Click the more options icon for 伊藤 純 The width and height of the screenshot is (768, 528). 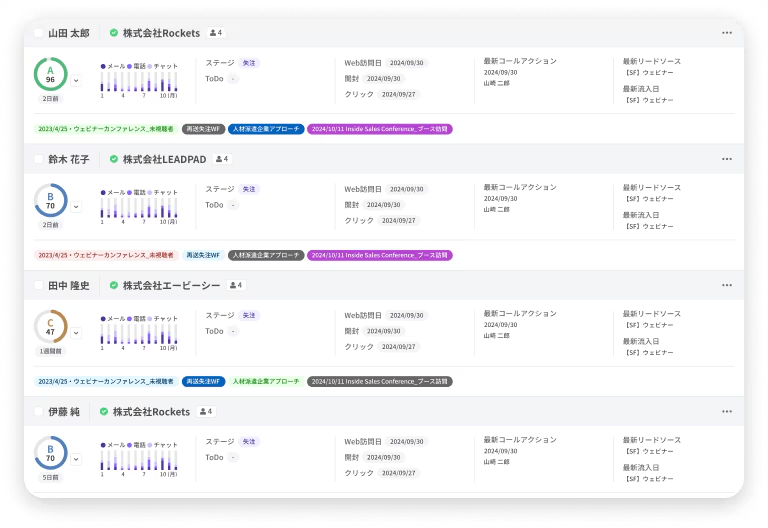[x=727, y=411]
